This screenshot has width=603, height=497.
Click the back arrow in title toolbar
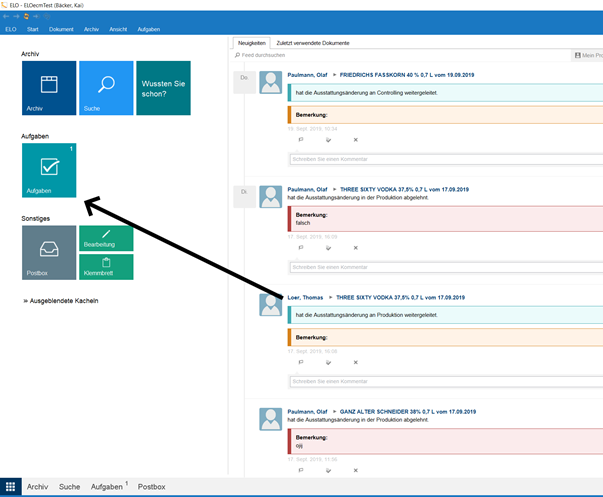7,17
